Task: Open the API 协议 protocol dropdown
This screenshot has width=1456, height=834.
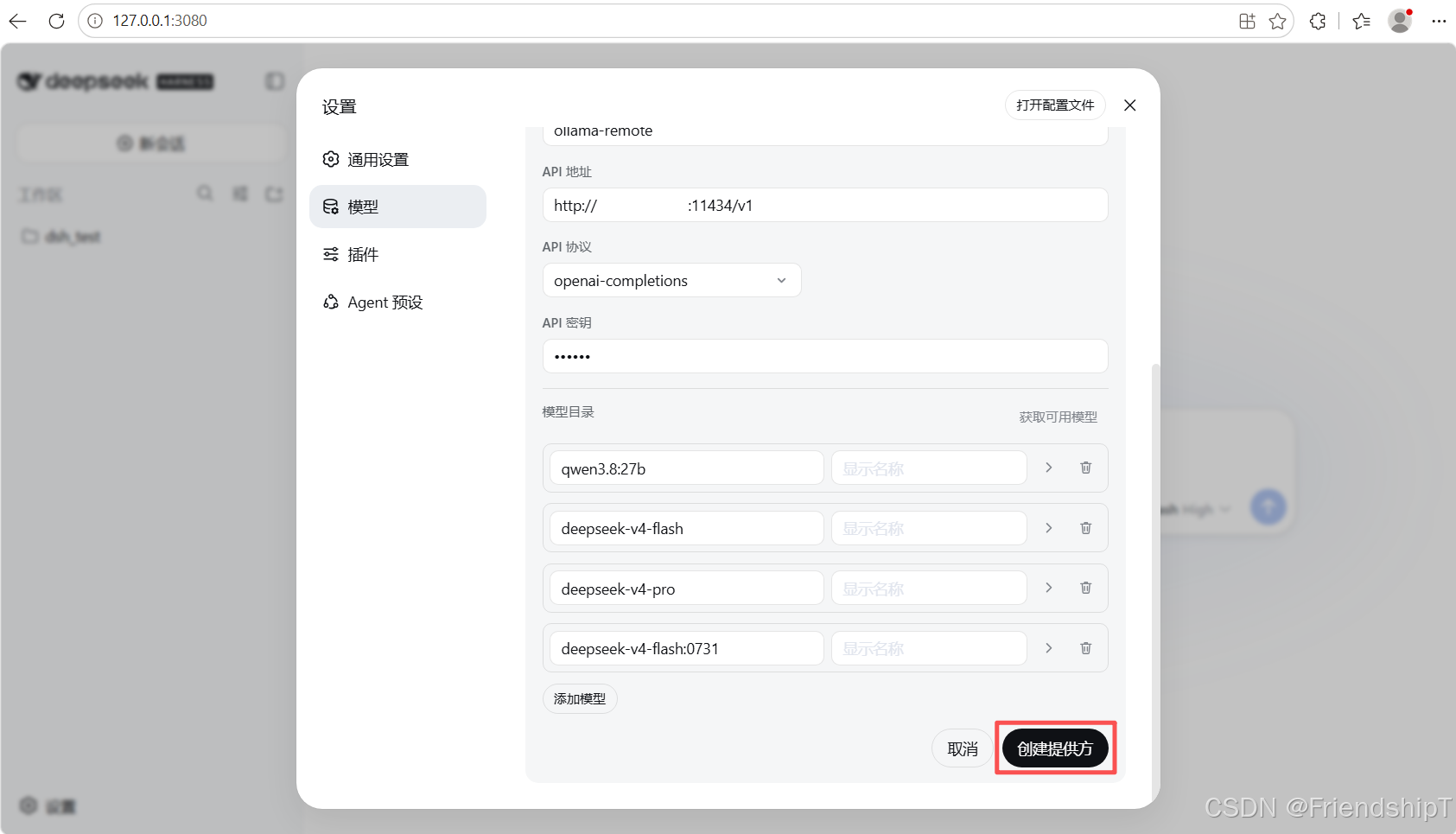Action: coord(671,280)
